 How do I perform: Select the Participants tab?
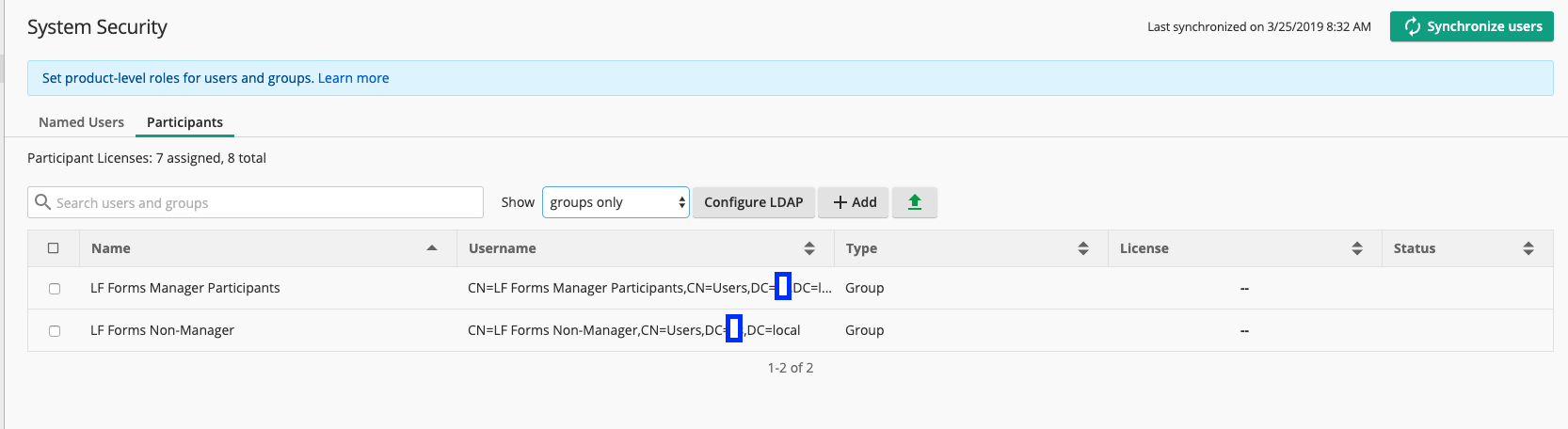coord(184,122)
